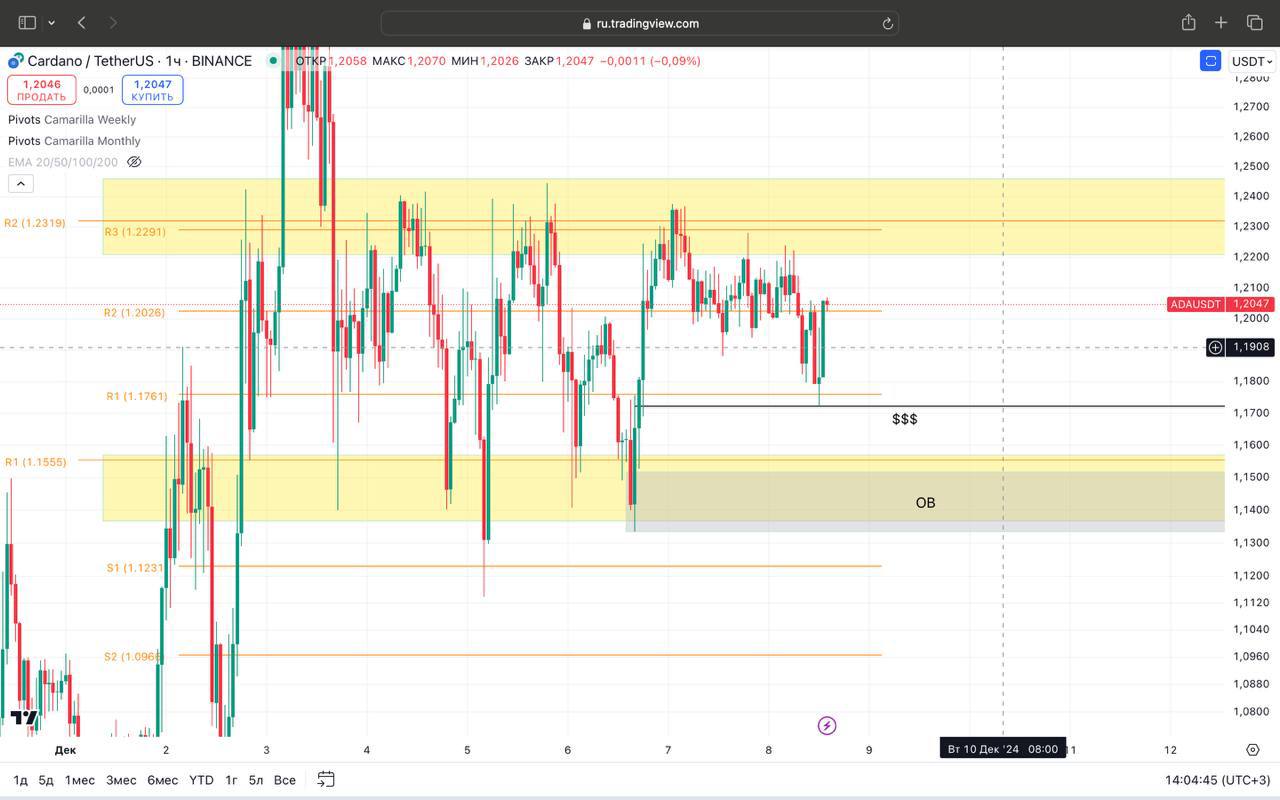
Task: Click the blue fullscreen chart icon
Action: point(1210,61)
